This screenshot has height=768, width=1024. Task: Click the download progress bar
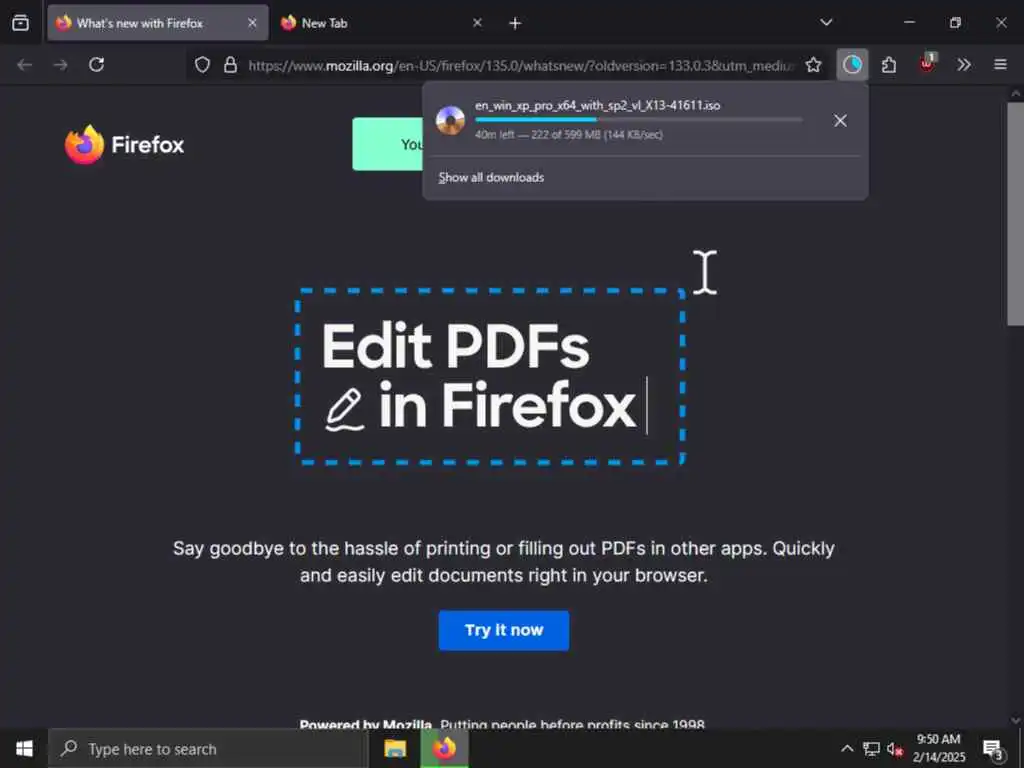(x=639, y=120)
